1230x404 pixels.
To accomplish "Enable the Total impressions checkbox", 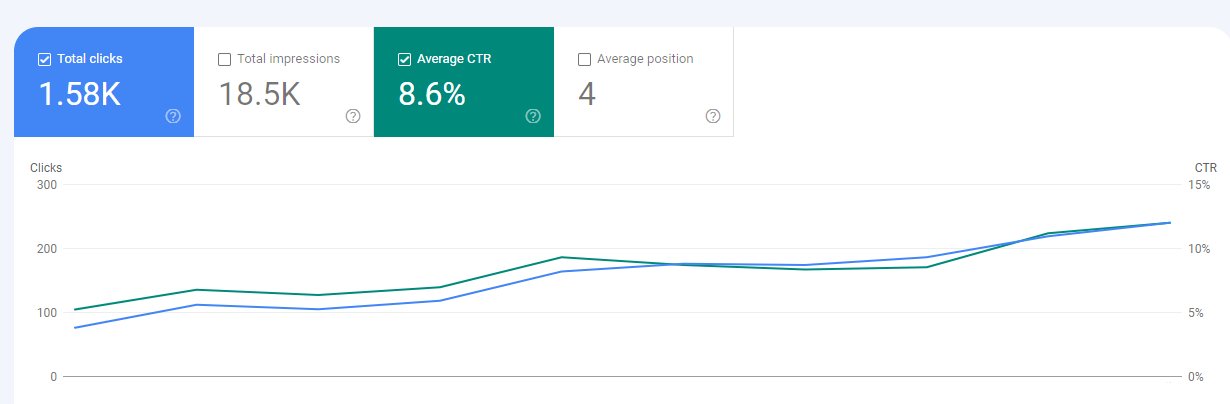I will (x=224, y=59).
